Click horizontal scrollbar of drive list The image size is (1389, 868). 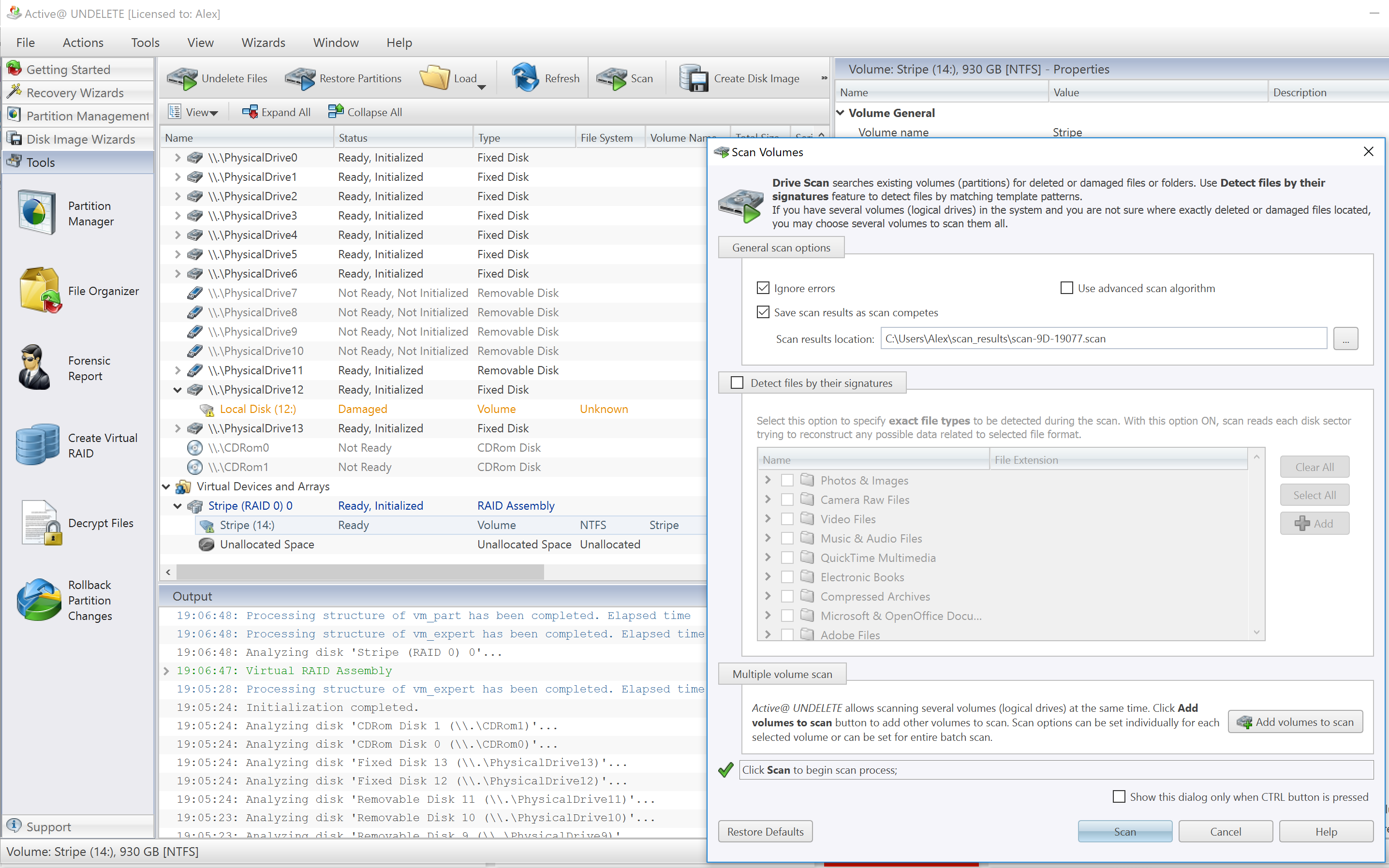(360, 572)
